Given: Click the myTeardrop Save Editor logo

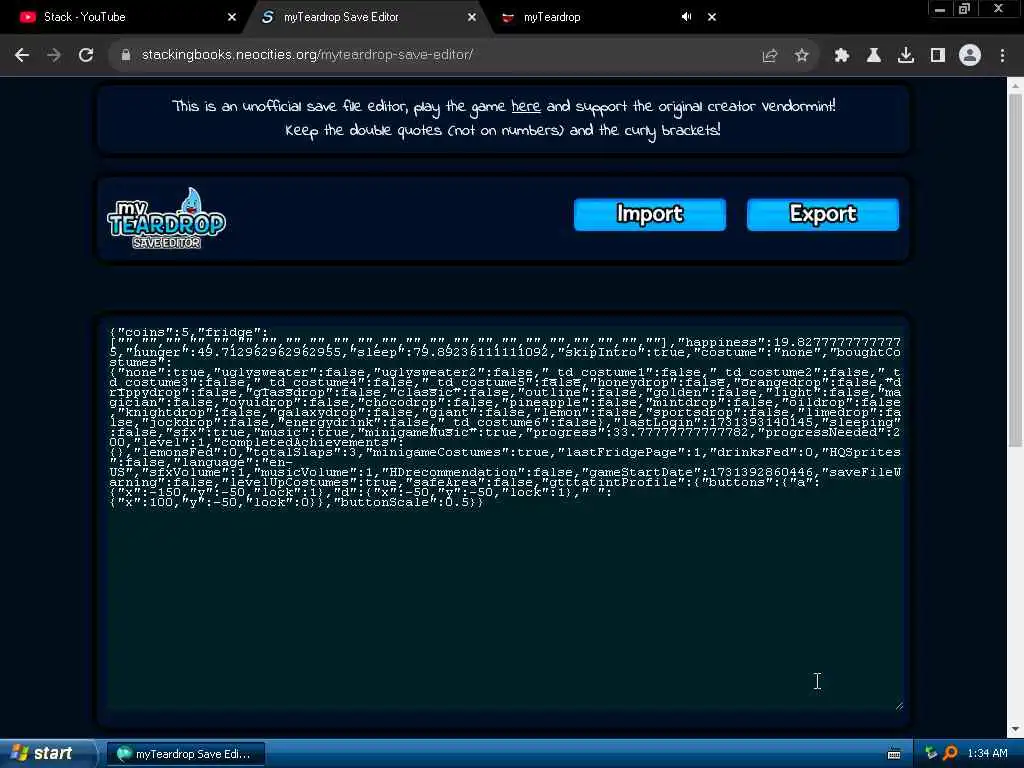Looking at the screenshot, I should coord(167,218).
